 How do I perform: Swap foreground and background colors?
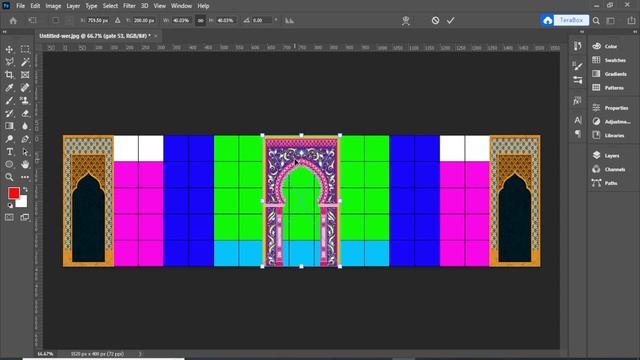click(25, 190)
